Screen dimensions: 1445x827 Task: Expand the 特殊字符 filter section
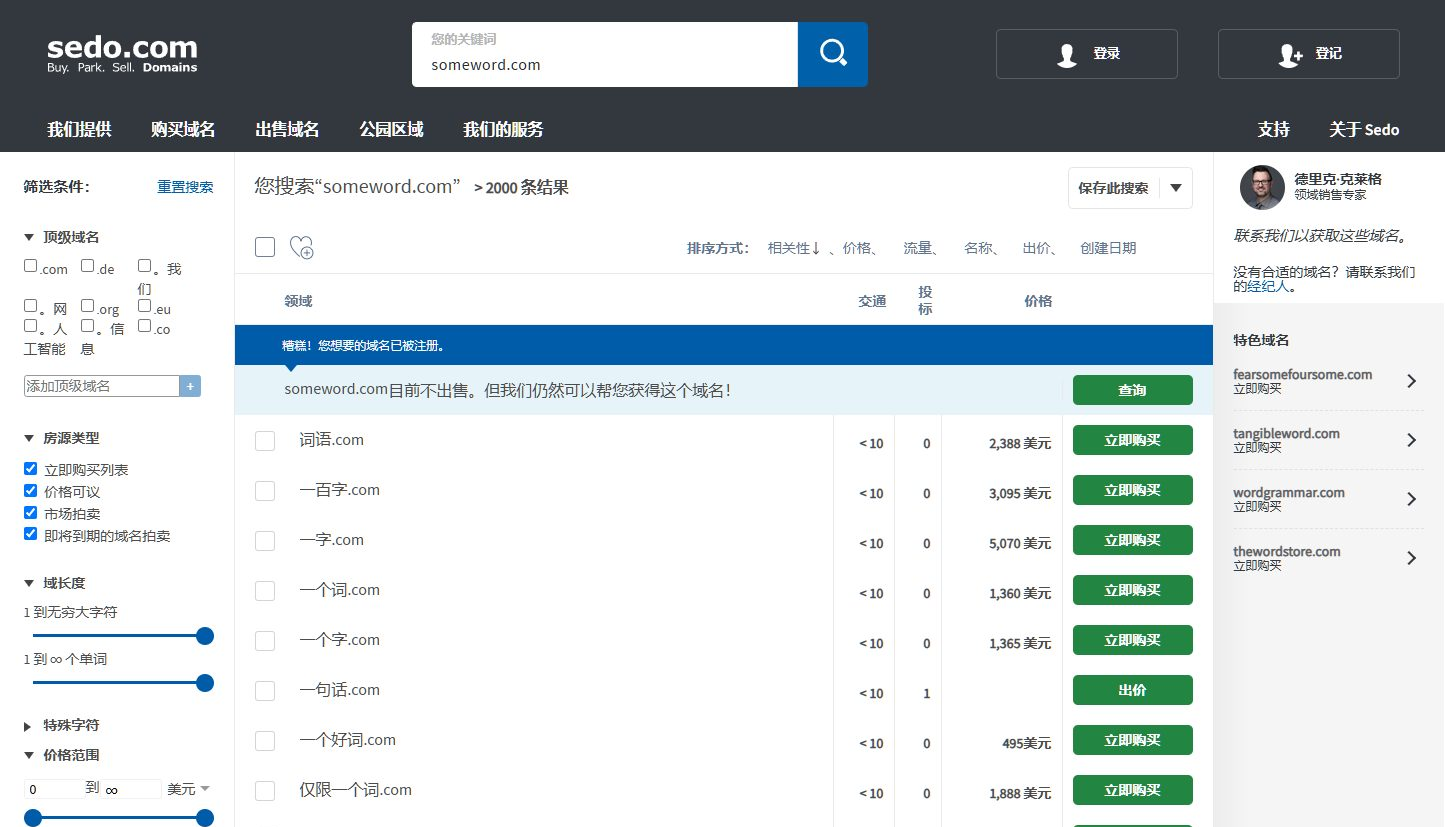coord(28,726)
